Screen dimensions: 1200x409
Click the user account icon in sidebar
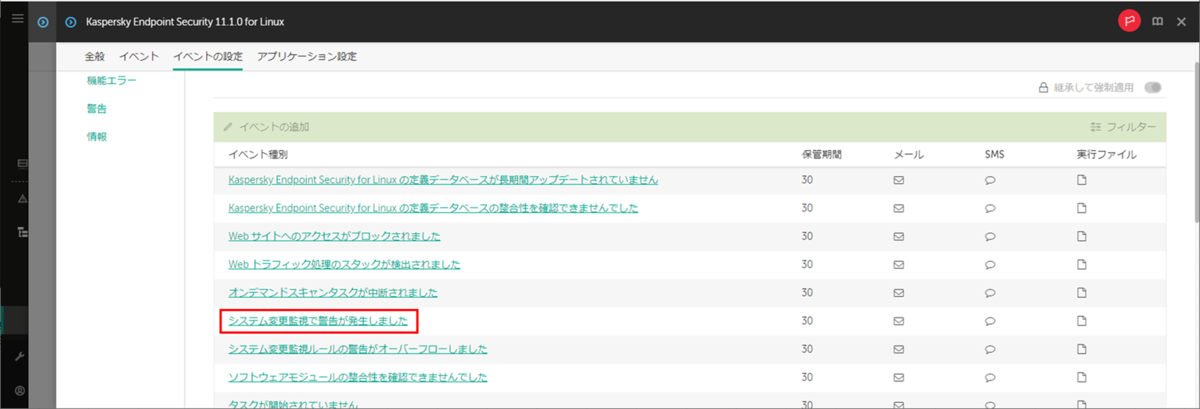point(19,390)
